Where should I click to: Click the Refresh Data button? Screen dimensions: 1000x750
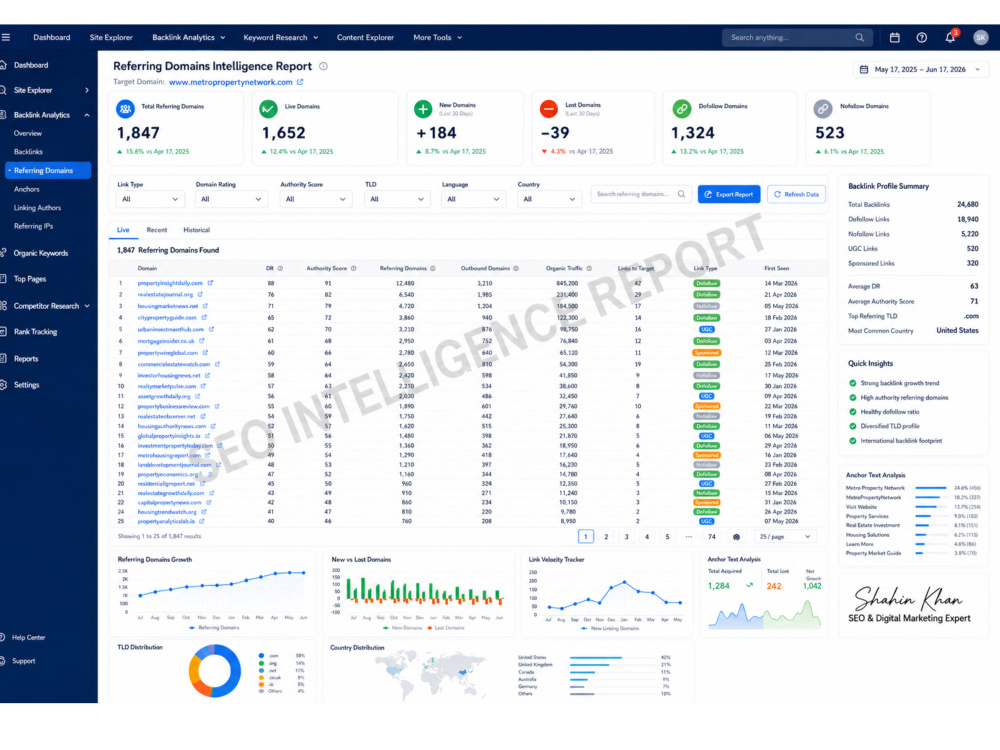pos(796,195)
